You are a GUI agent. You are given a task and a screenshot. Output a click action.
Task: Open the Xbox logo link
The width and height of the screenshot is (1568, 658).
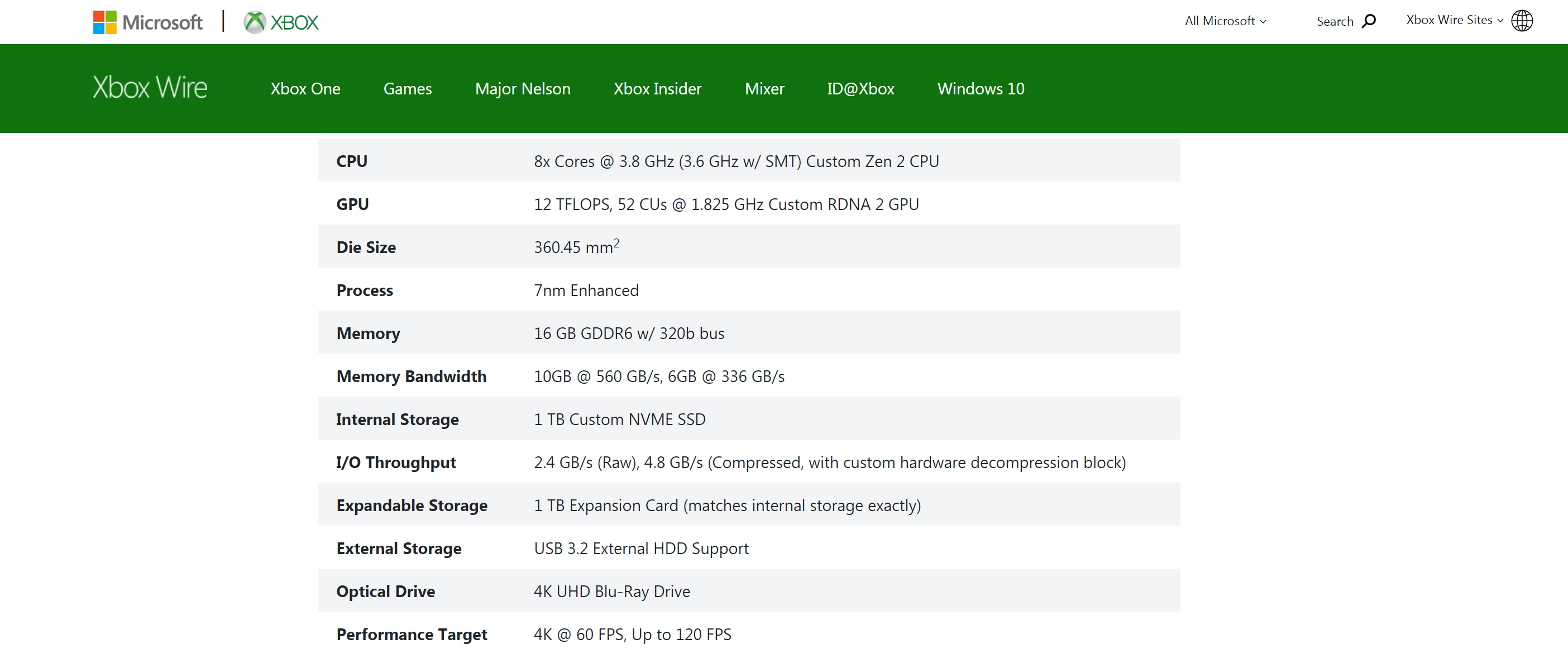click(281, 22)
